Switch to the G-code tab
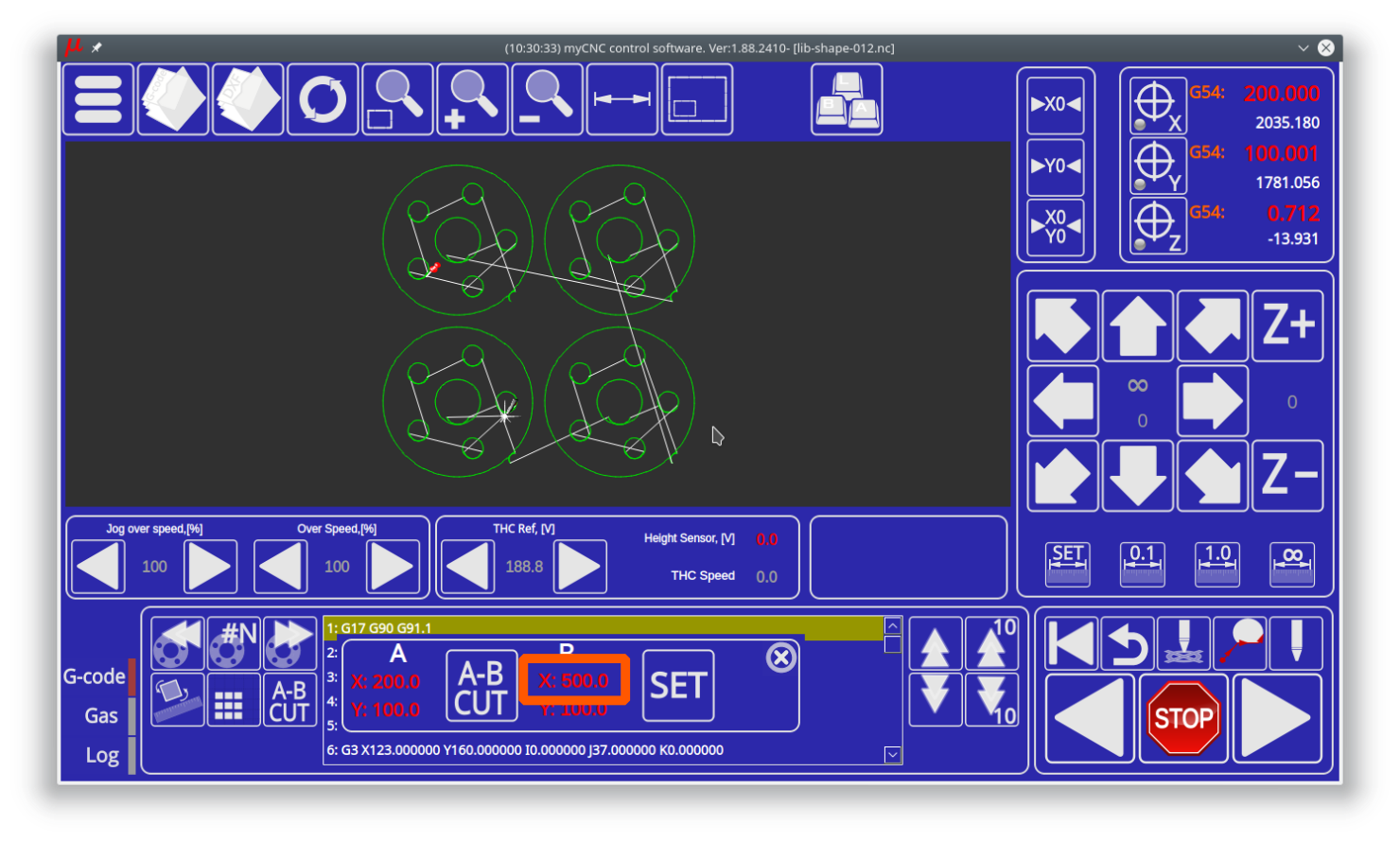 tap(95, 676)
